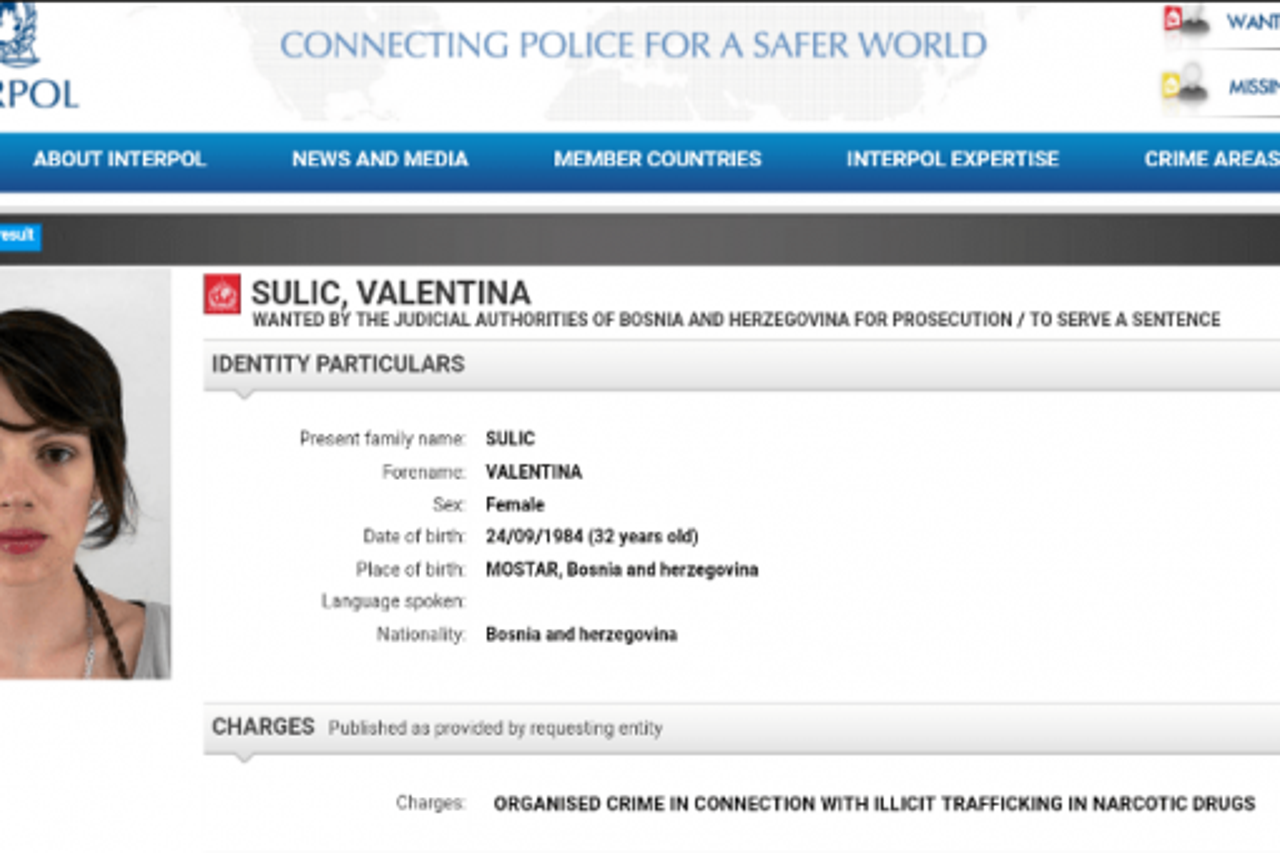Click the arrow below the Charges heading
This screenshot has height=853, width=1280.
pos(243,758)
